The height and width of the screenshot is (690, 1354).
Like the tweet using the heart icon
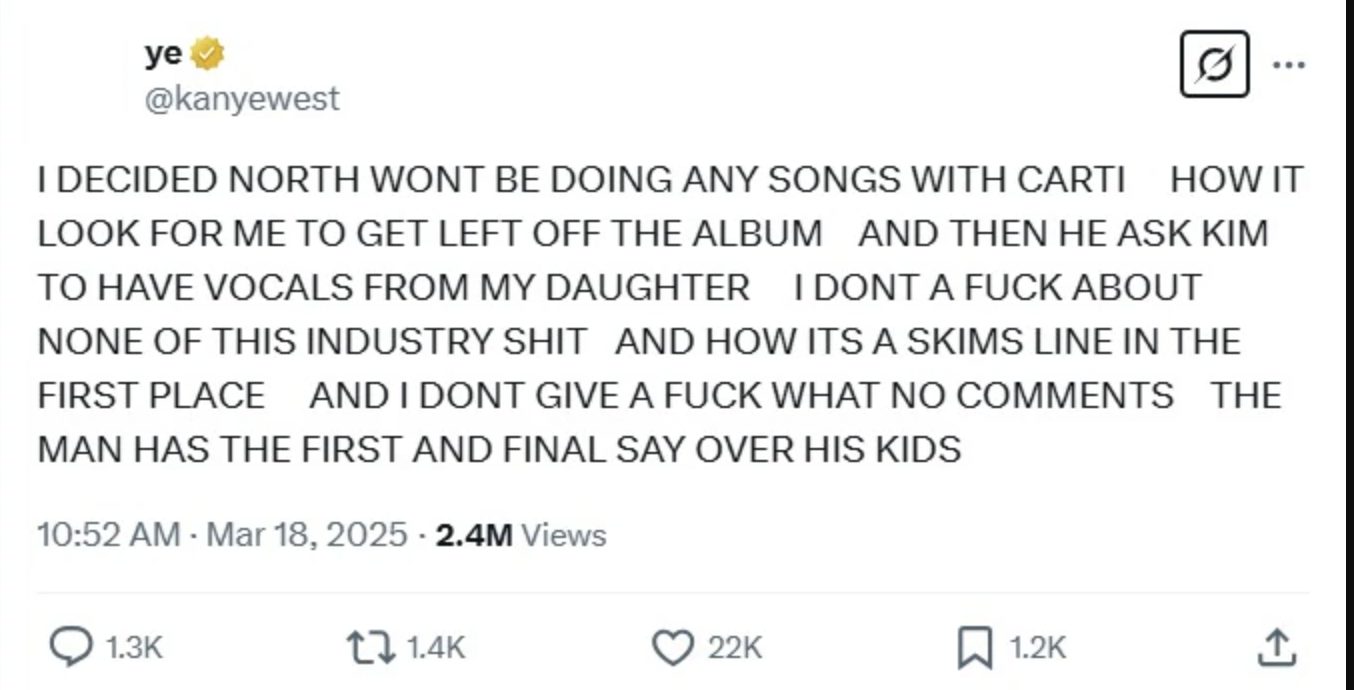676,646
